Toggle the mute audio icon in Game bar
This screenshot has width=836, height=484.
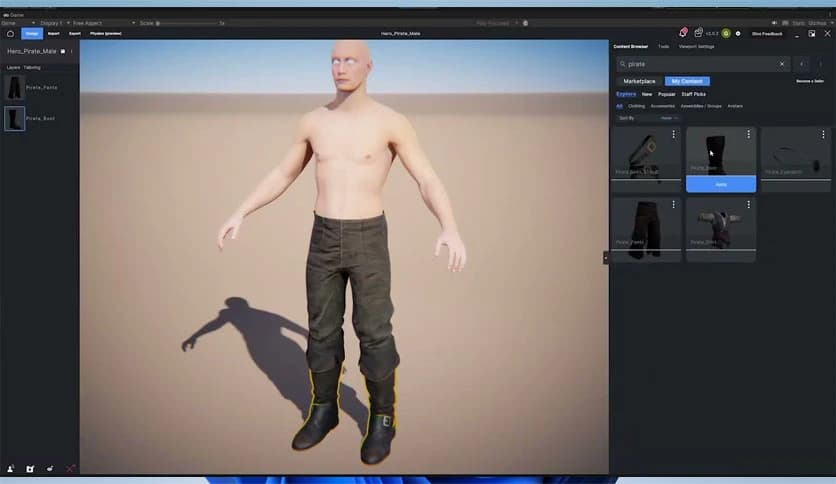pyautogui.click(x=774, y=23)
